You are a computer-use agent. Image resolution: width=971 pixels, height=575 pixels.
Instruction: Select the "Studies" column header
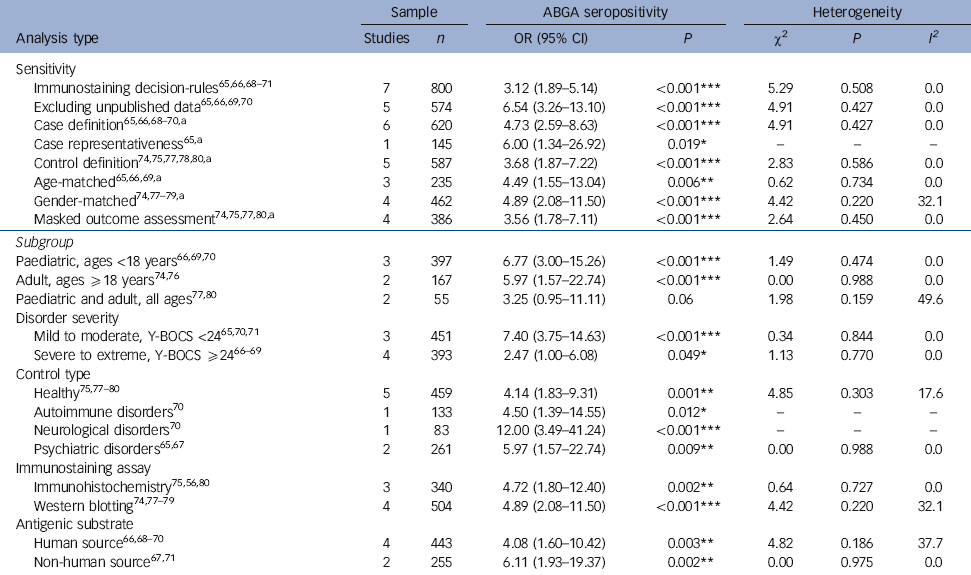[386, 40]
